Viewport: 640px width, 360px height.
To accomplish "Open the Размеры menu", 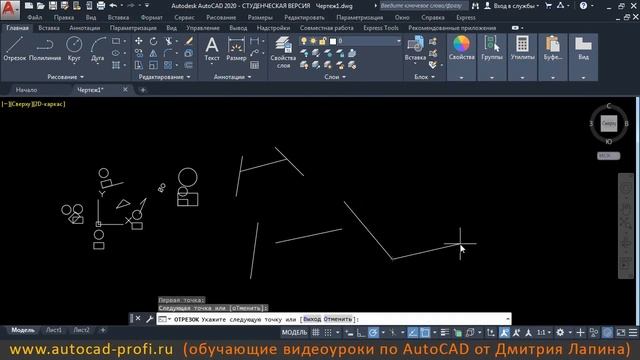I will coord(260,18).
